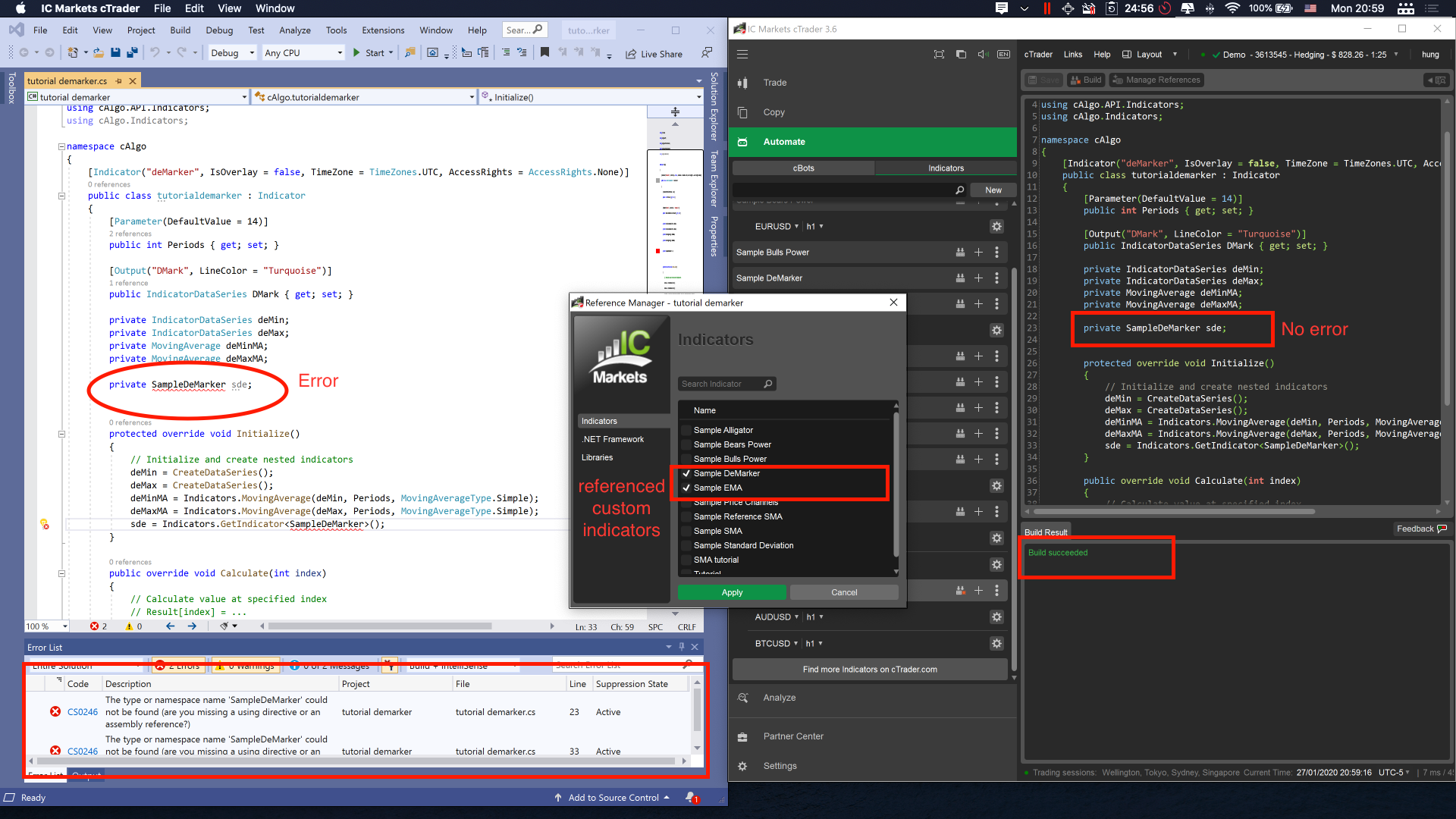The height and width of the screenshot is (819, 1456).
Task: Click Save All icon in Visual Studio toolbar
Action: click(132, 52)
